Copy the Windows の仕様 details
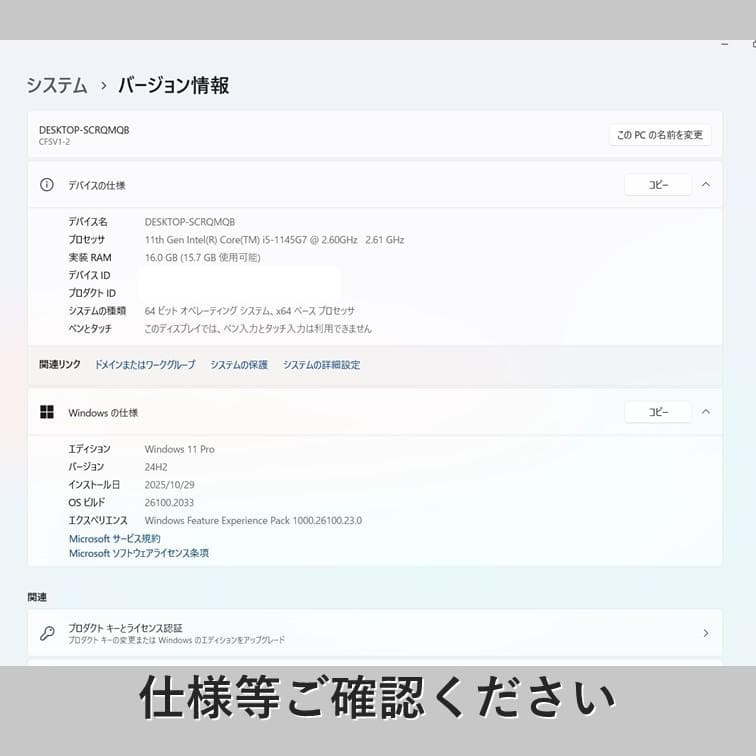The height and width of the screenshot is (756, 756). coord(658,412)
